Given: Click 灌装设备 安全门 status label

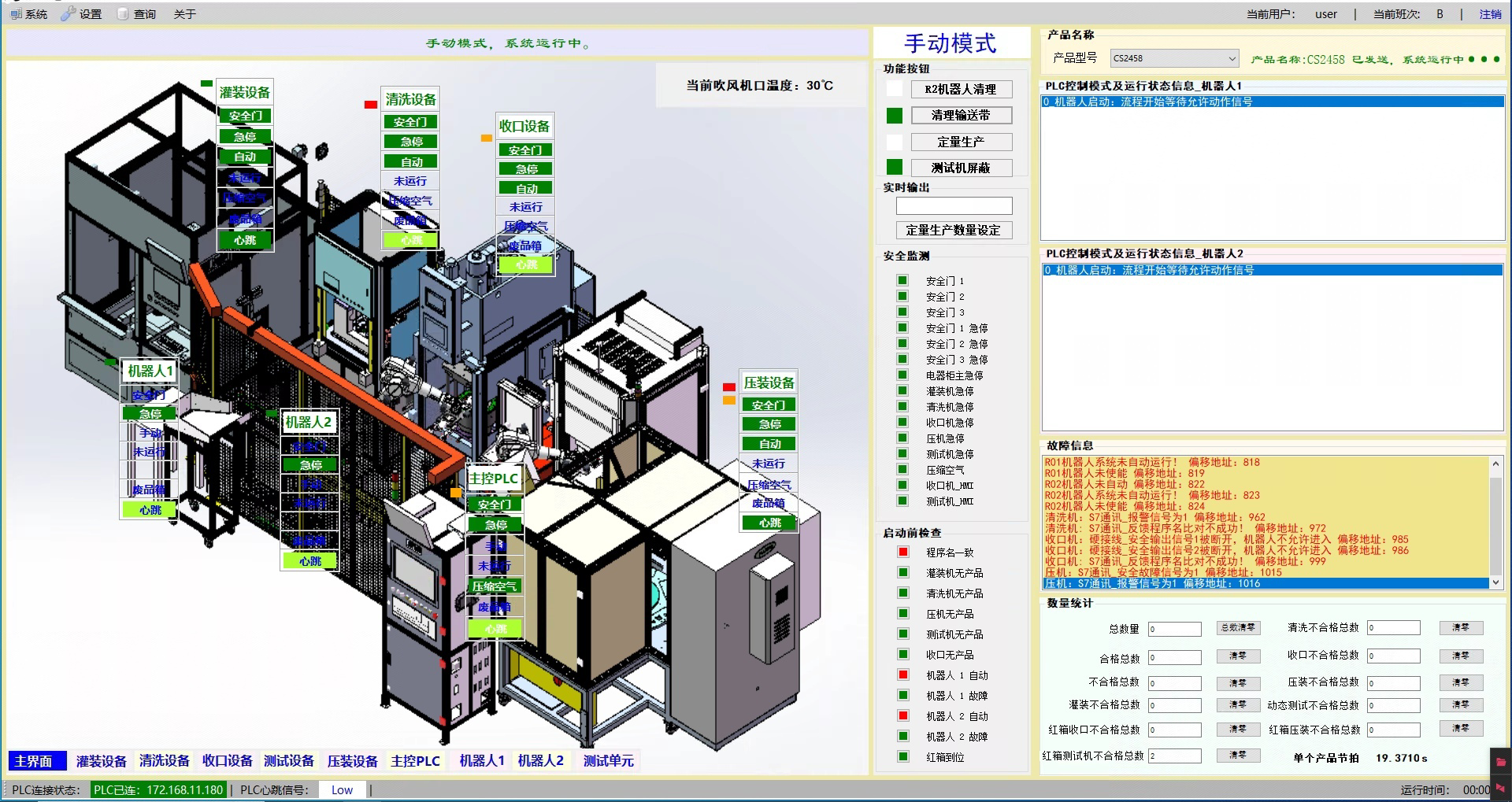Looking at the screenshot, I should click(245, 116).
